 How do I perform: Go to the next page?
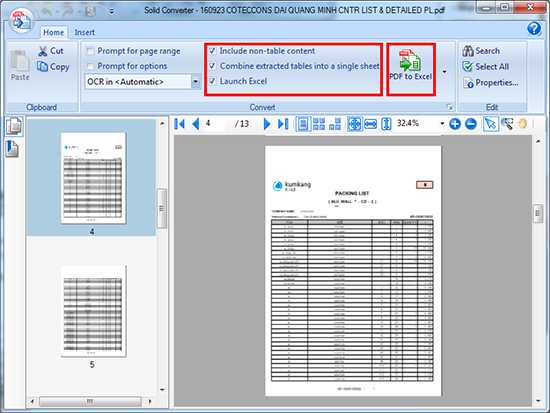(x=267, y=124)
